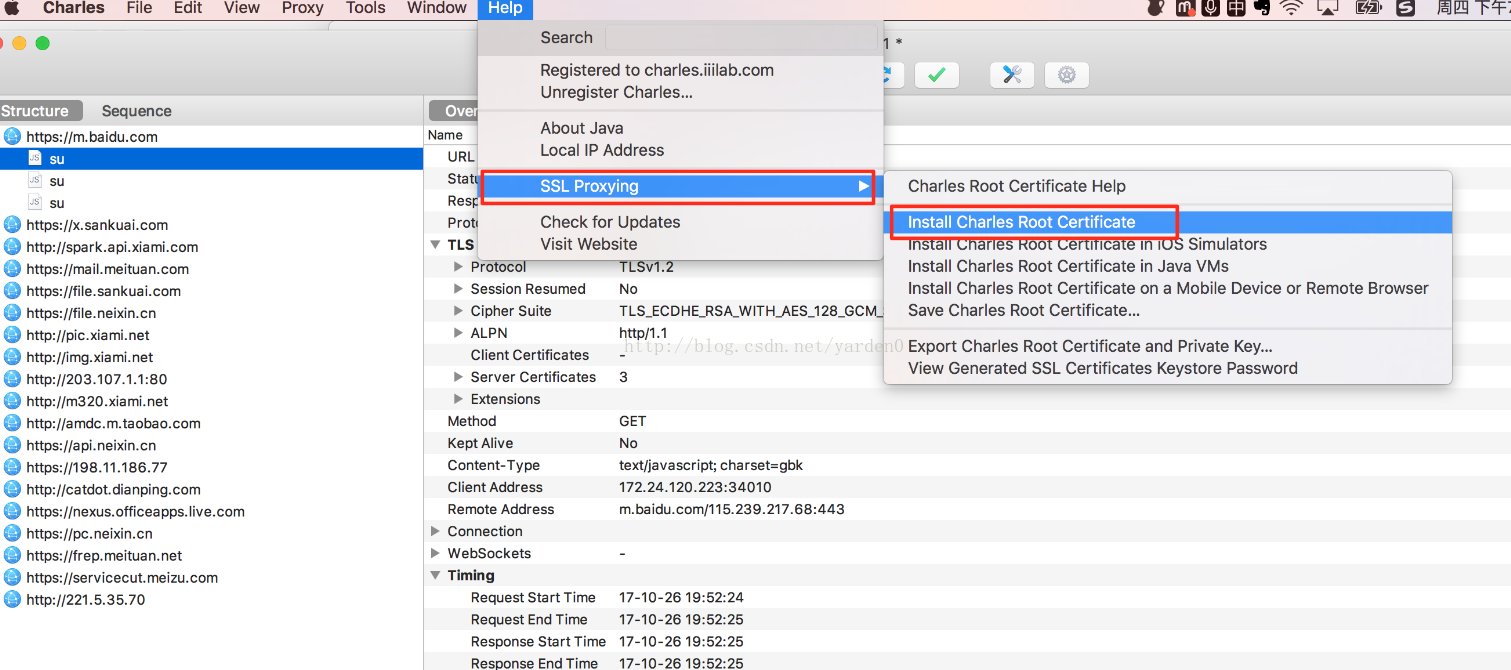Click the JS file icon of highlighted su row
The height and width of the screenshot is (670, 1511).
[x=35, y=158]
